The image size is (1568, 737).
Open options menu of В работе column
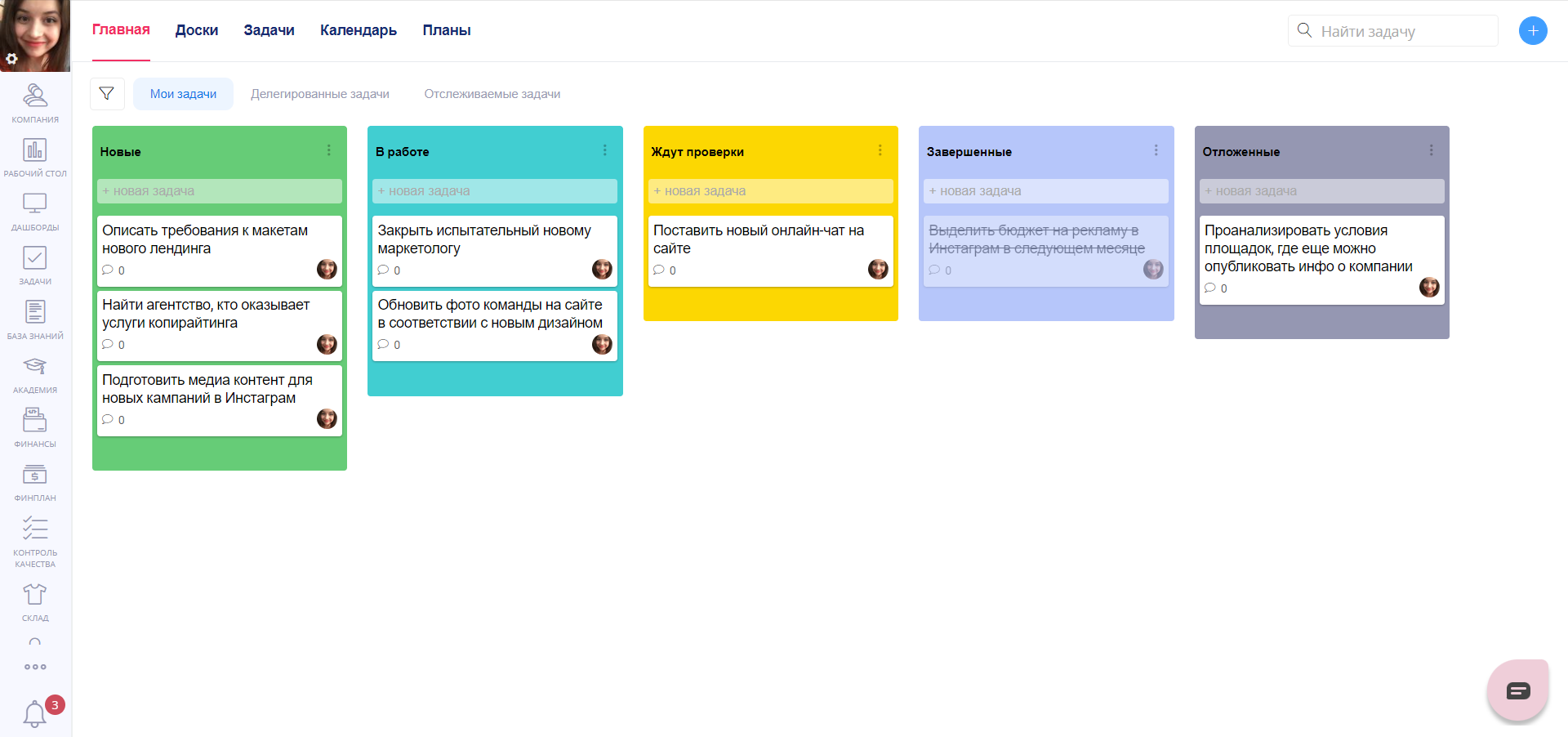pos(604,150)
